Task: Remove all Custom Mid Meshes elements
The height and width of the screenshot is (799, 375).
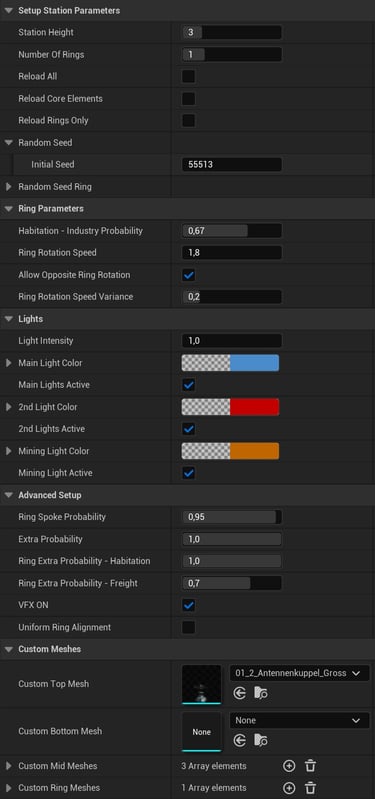Action: pyautogui.click(x=310, y=766)
